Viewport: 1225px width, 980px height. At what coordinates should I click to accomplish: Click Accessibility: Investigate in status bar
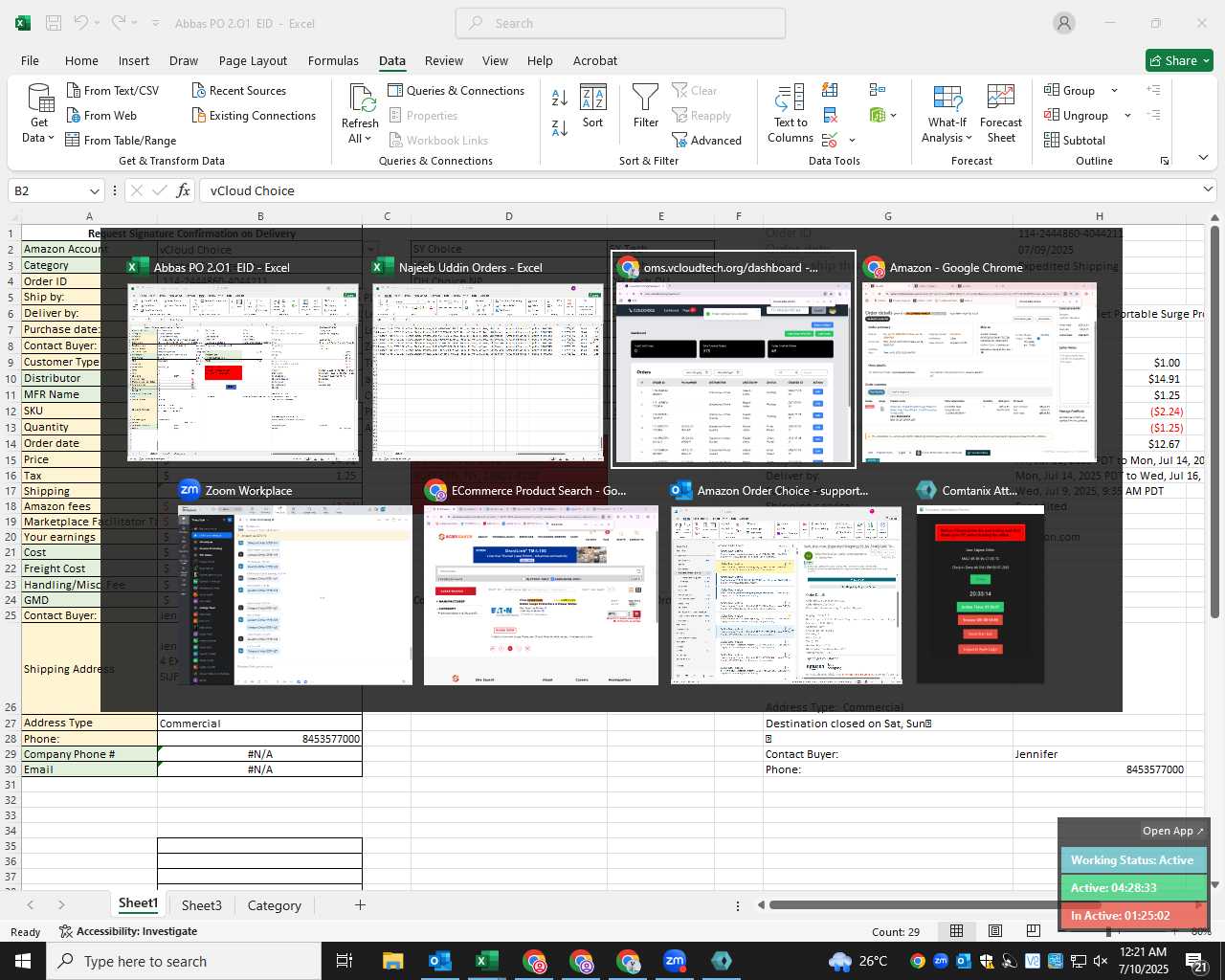(x=127, y=931)
